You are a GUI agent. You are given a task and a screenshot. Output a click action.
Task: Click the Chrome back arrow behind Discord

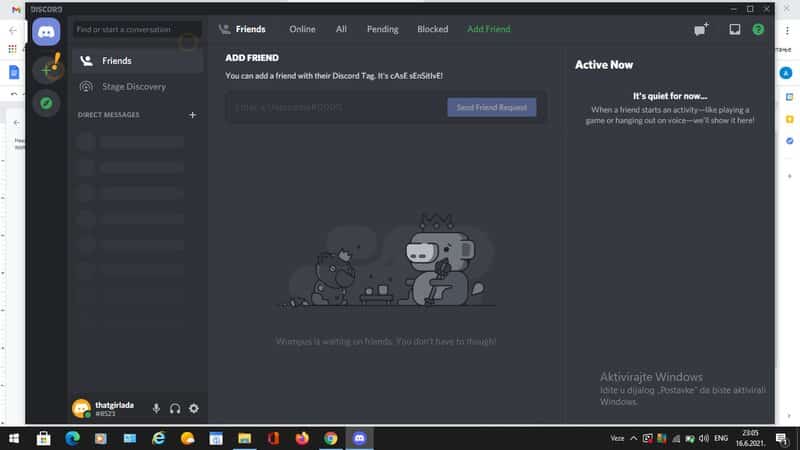pyautogui.click(x=13, y=31)
